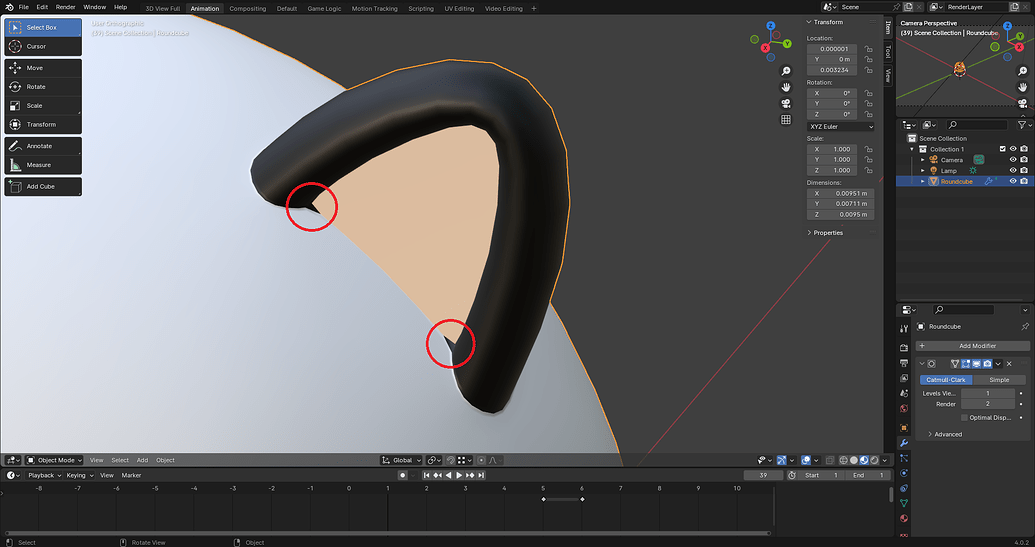1035x547 pixels.
Task: Toggle viewport gizmos button
Action: pos(782,460)
